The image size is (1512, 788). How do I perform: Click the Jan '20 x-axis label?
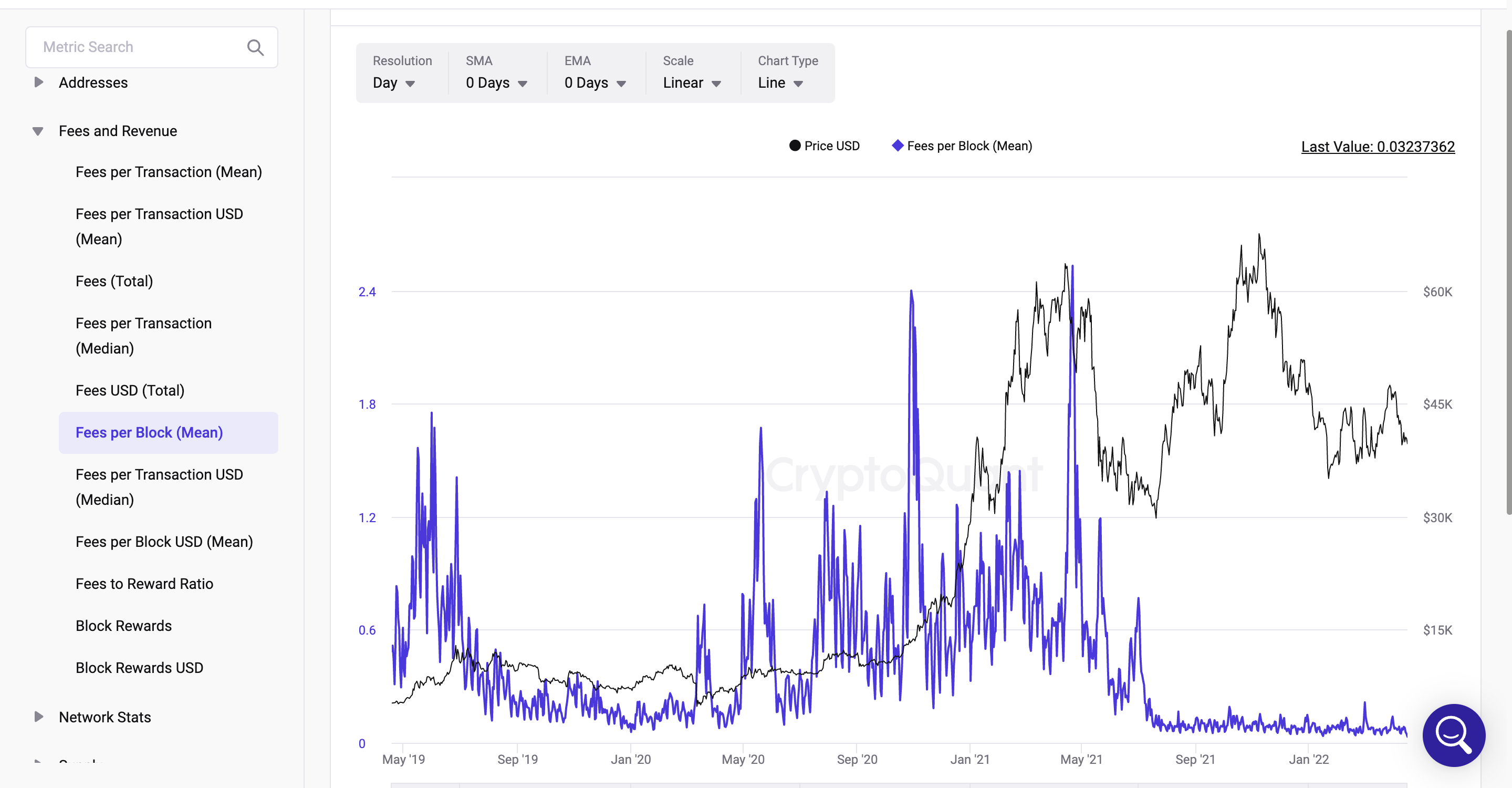click(630, 759)
